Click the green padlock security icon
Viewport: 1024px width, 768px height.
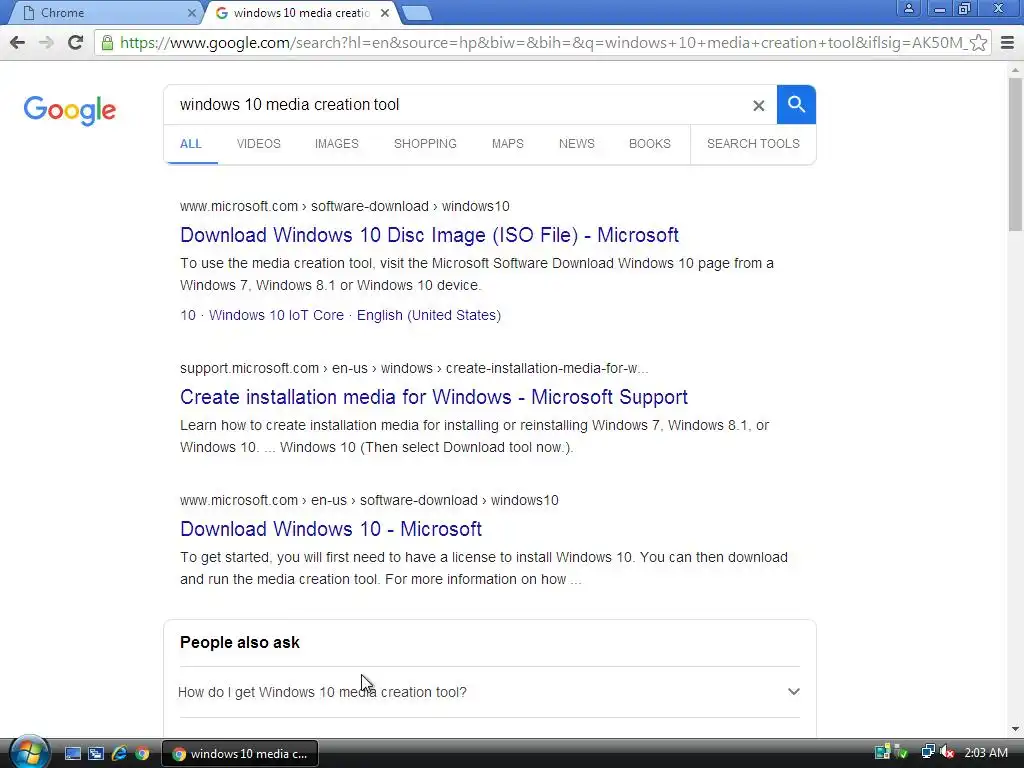[107, 43]
